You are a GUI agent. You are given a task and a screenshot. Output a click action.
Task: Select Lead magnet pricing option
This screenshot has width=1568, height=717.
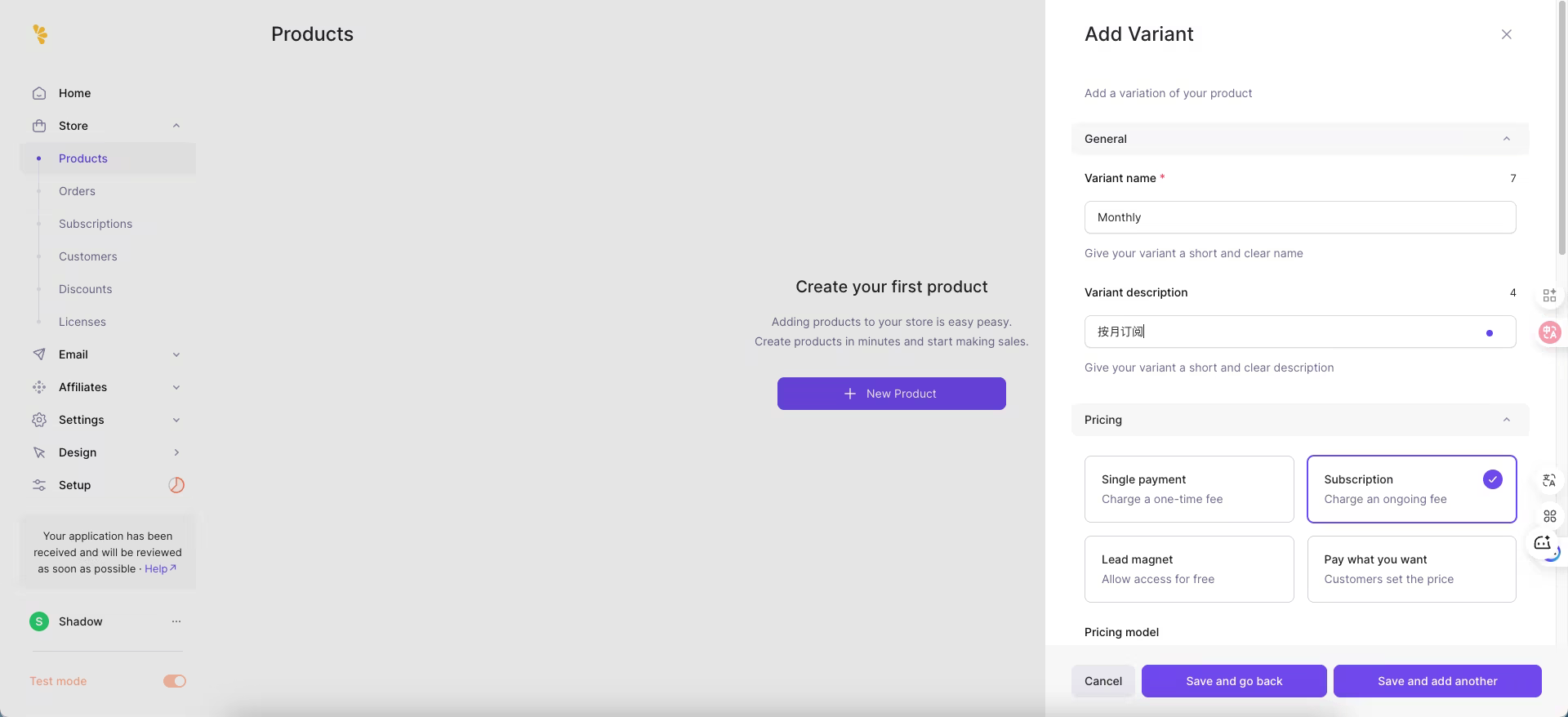pyautogui.click(x=1189, y=569)
